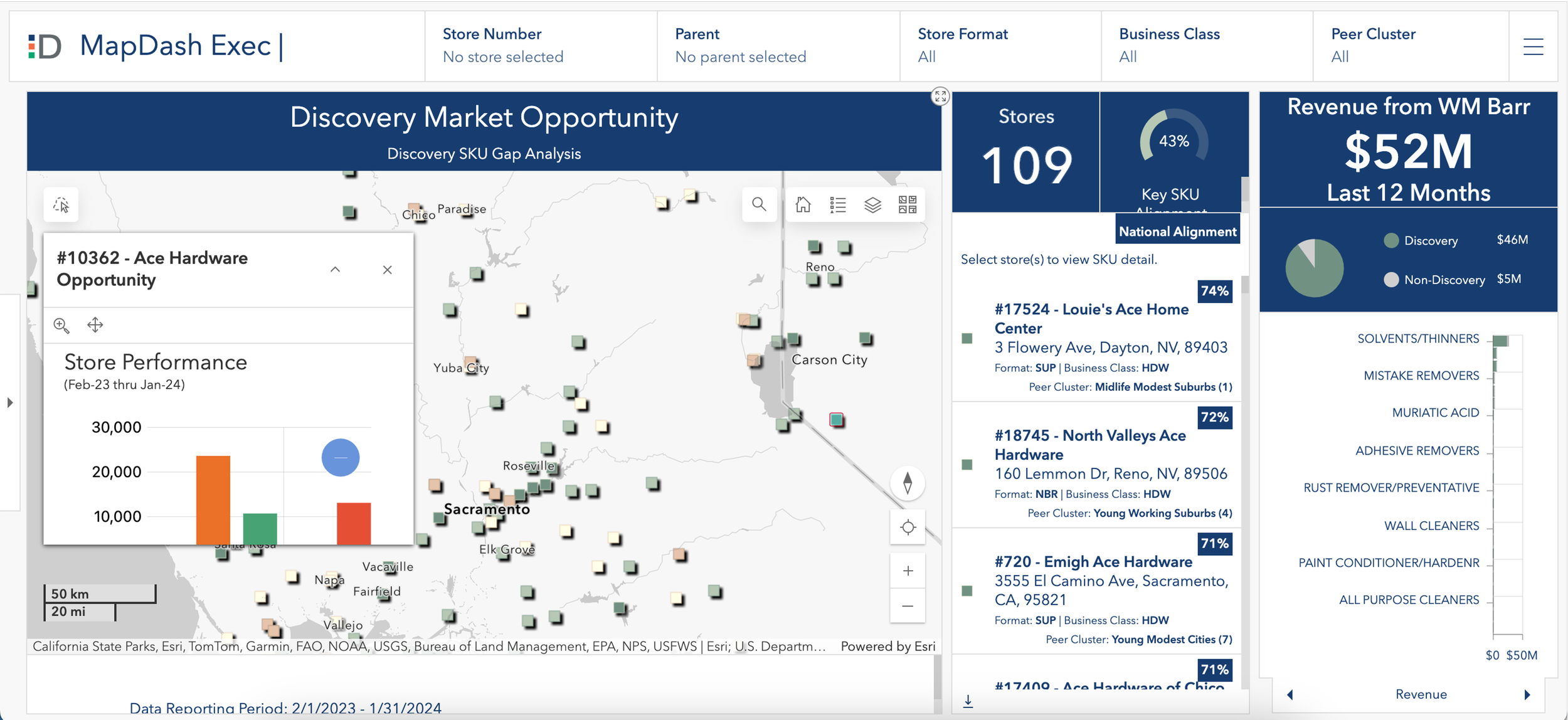Expand the map to fullscreen
This screenshot has height=720, width=1568.
point(940,96)
